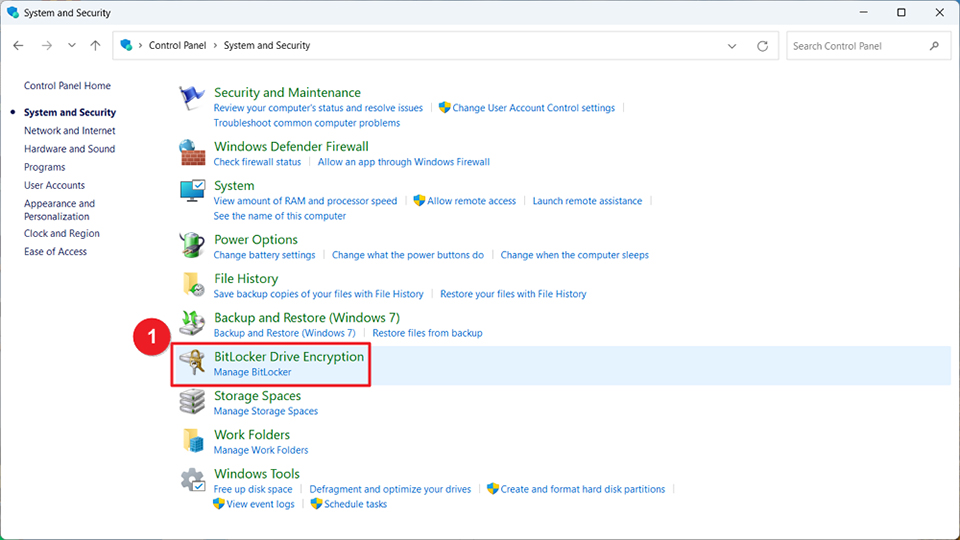The width and height of the screenshot is (960, 540).
Task: Click the Windows Defender Firewall brick icon
Action: pos(192,152)
